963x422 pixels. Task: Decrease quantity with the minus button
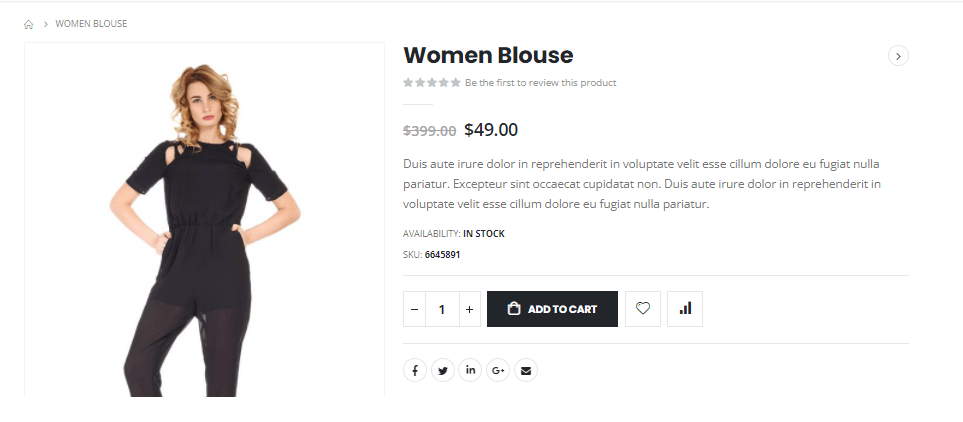[x=415, y=309]
